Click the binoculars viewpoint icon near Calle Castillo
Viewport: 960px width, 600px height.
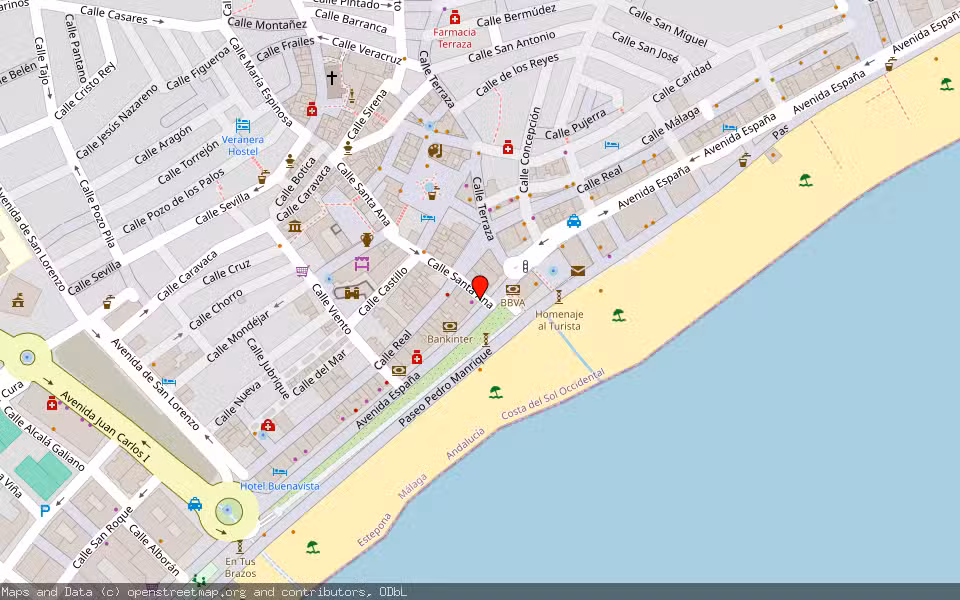coord(351,293)
